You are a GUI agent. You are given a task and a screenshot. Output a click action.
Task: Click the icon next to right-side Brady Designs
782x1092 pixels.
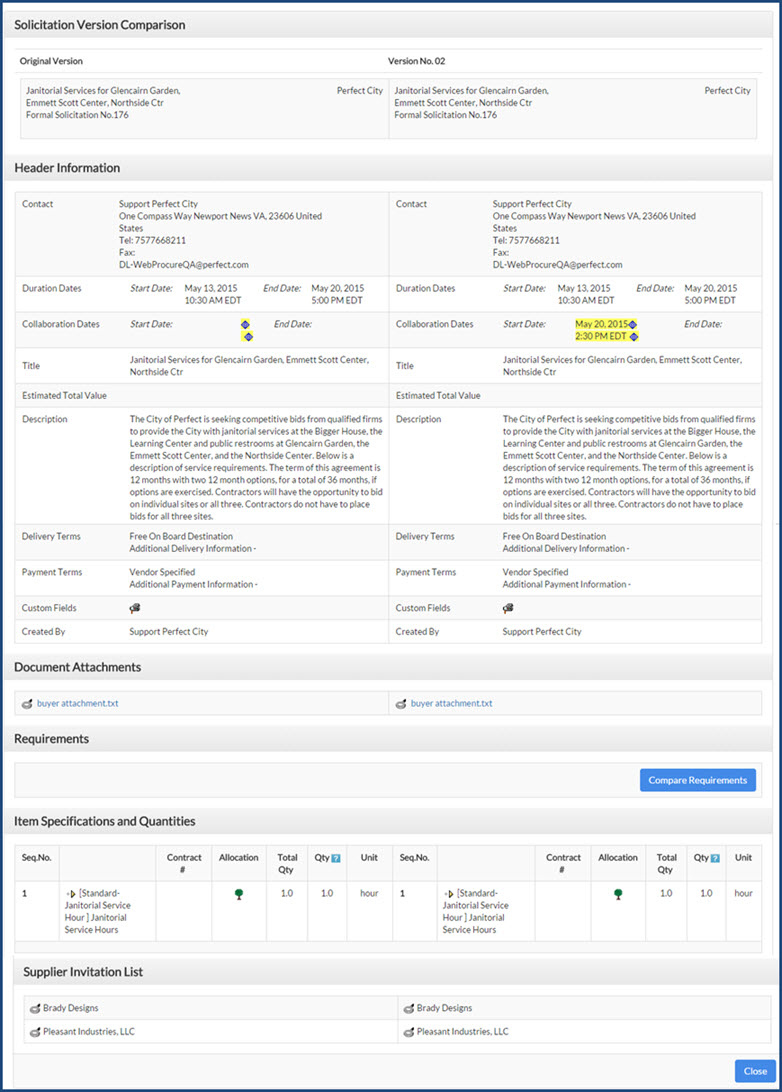click(x=408, y=1008)
